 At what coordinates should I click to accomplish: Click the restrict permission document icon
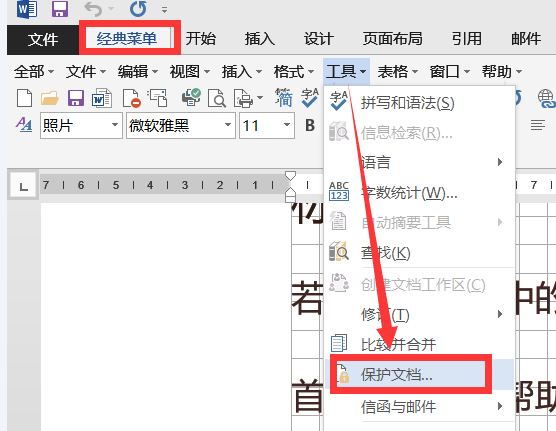click(132, 98)
